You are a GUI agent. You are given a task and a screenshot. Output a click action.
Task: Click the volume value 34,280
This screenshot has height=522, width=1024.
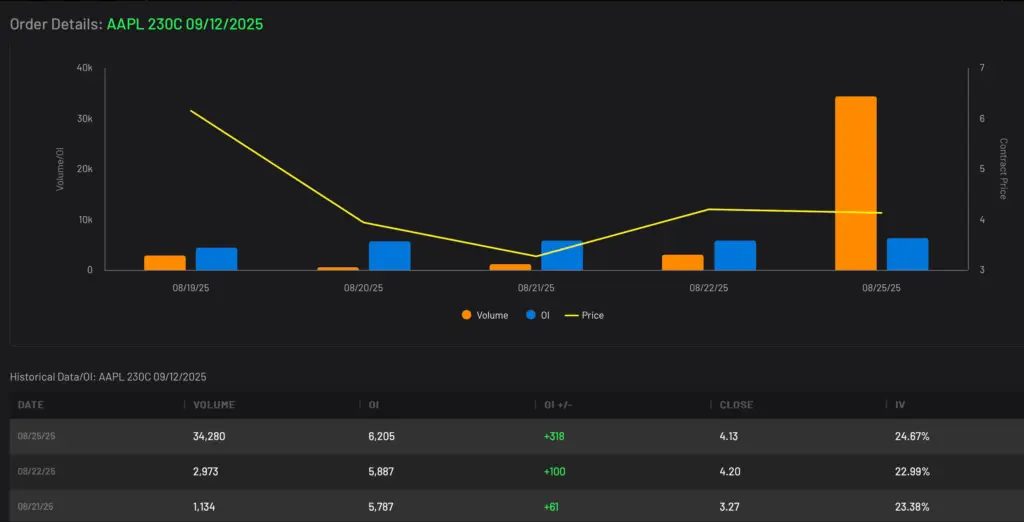point(209,436)
